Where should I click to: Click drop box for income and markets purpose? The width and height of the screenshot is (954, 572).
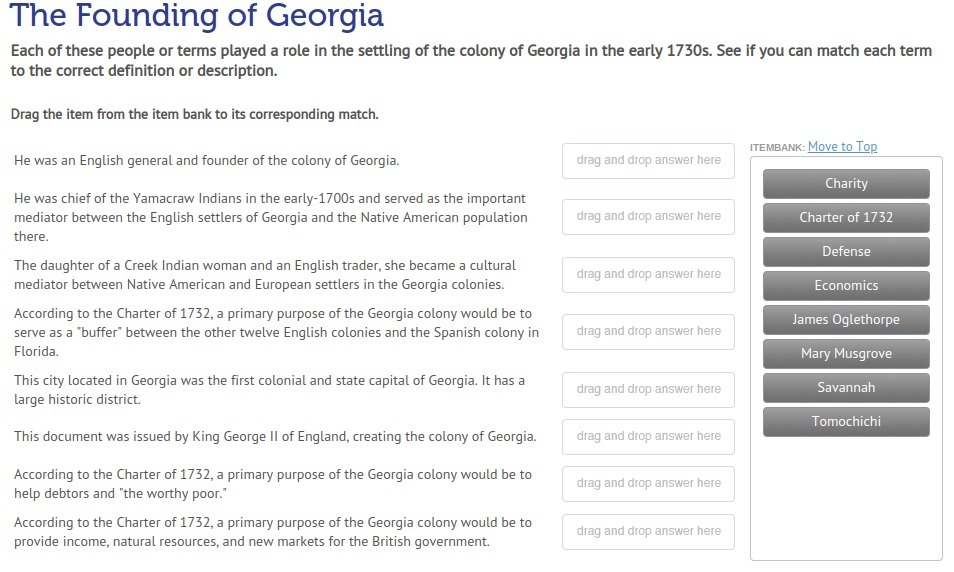pos(648,532)
